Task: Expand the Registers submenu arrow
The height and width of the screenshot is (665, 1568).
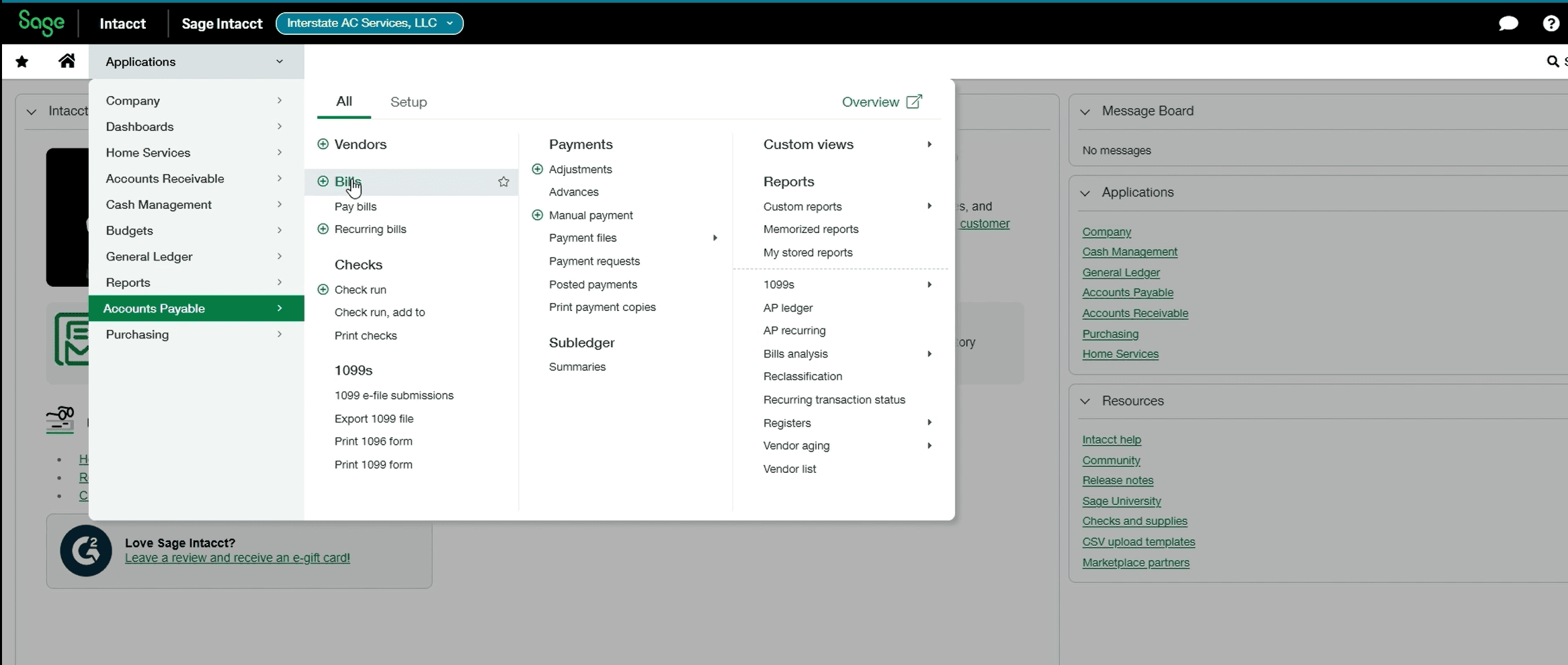Action: pyautogui.click(x=930, y=423)
